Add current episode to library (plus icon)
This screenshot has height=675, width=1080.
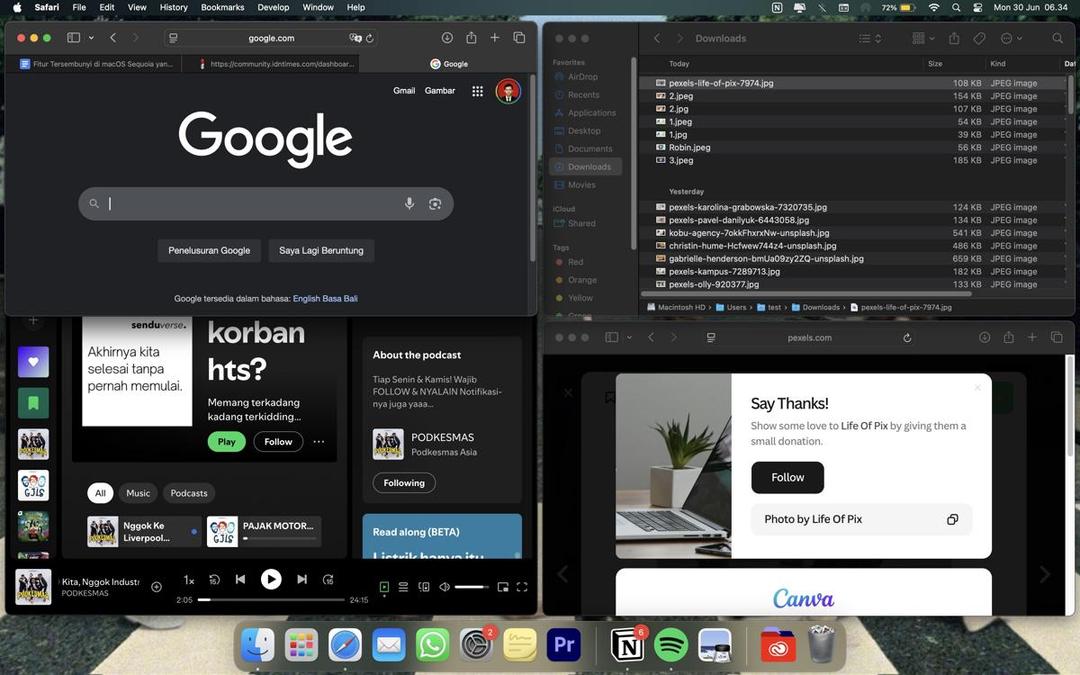[x=156, y=587]
